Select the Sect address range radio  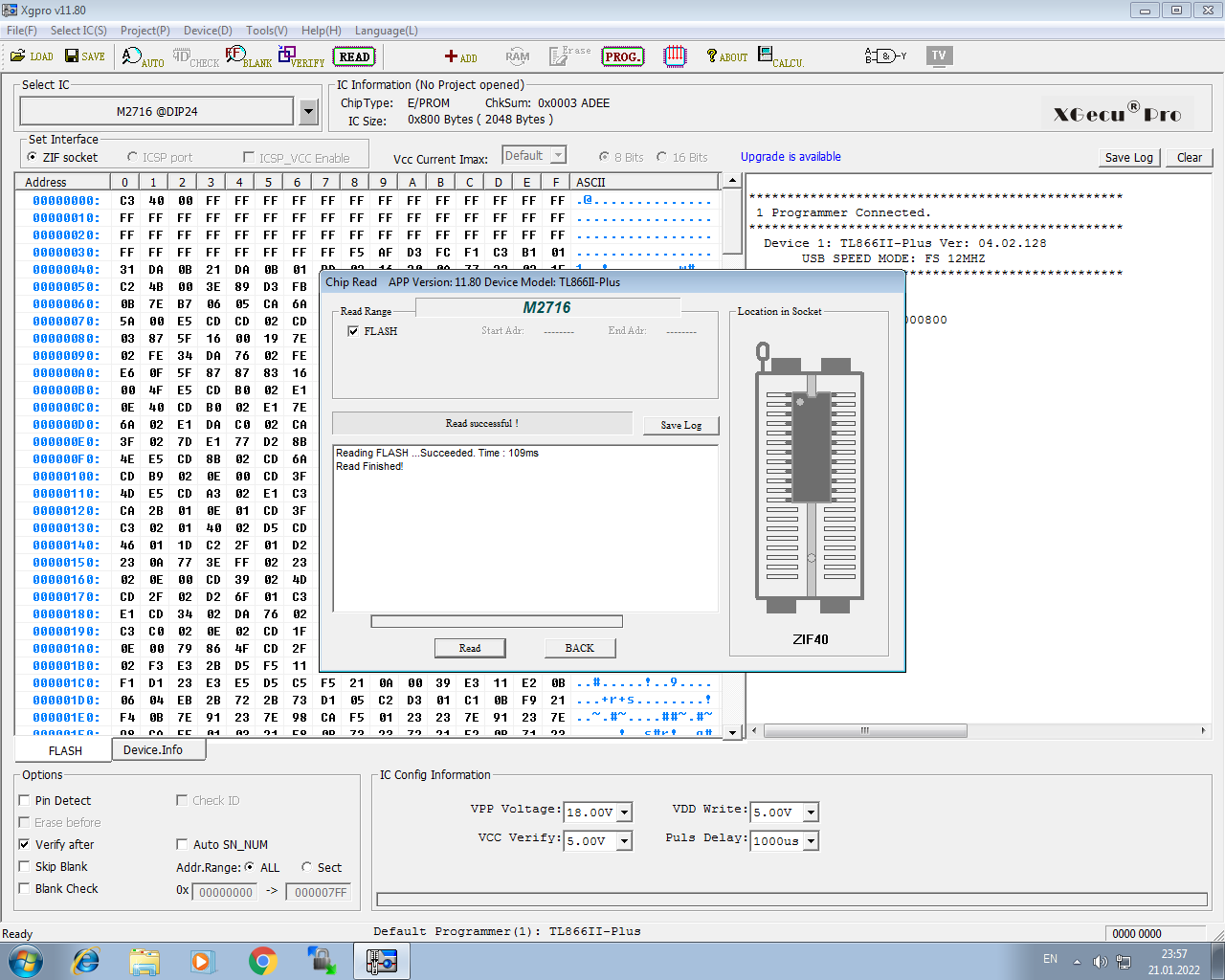(307, 867)
